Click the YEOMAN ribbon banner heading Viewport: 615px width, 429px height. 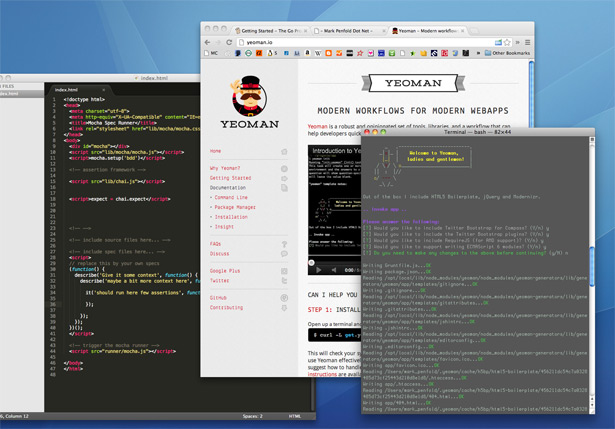pyautogui.click(x=413, y=83)
